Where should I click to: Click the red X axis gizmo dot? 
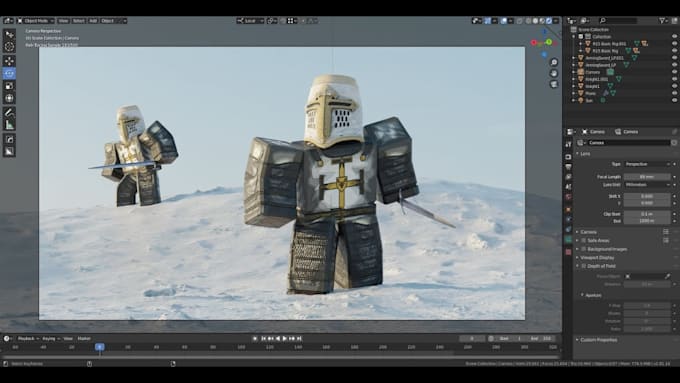[534, 43]
